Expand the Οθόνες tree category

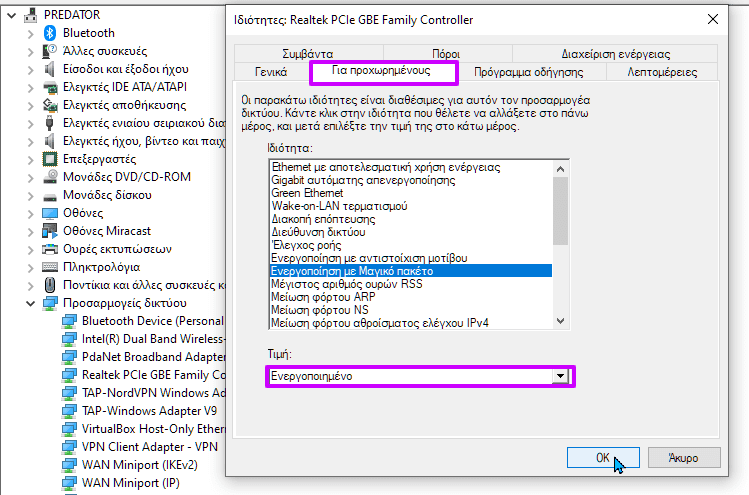click(x=31, y=213)
